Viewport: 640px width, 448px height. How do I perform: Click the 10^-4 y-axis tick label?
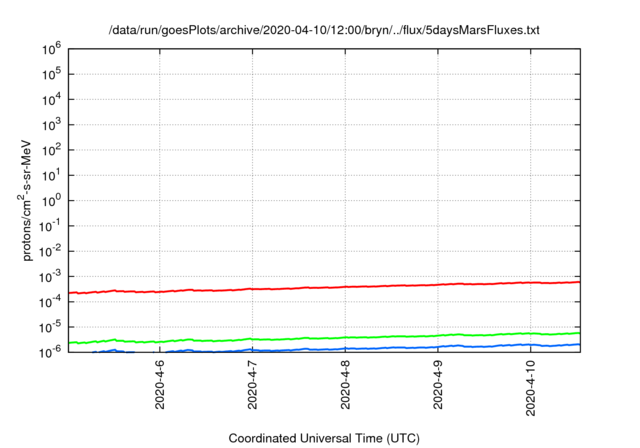49,302
